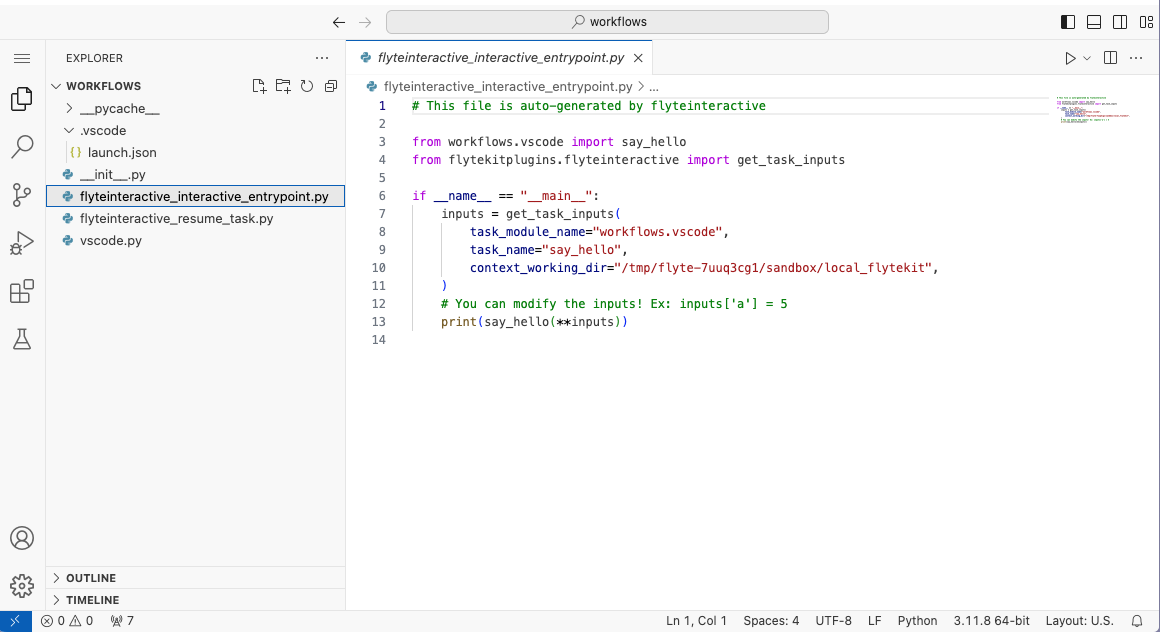Toggle the secondary side bar layout button
The height and width of the screenshot is (632, 1160).
pos(1120,22)
